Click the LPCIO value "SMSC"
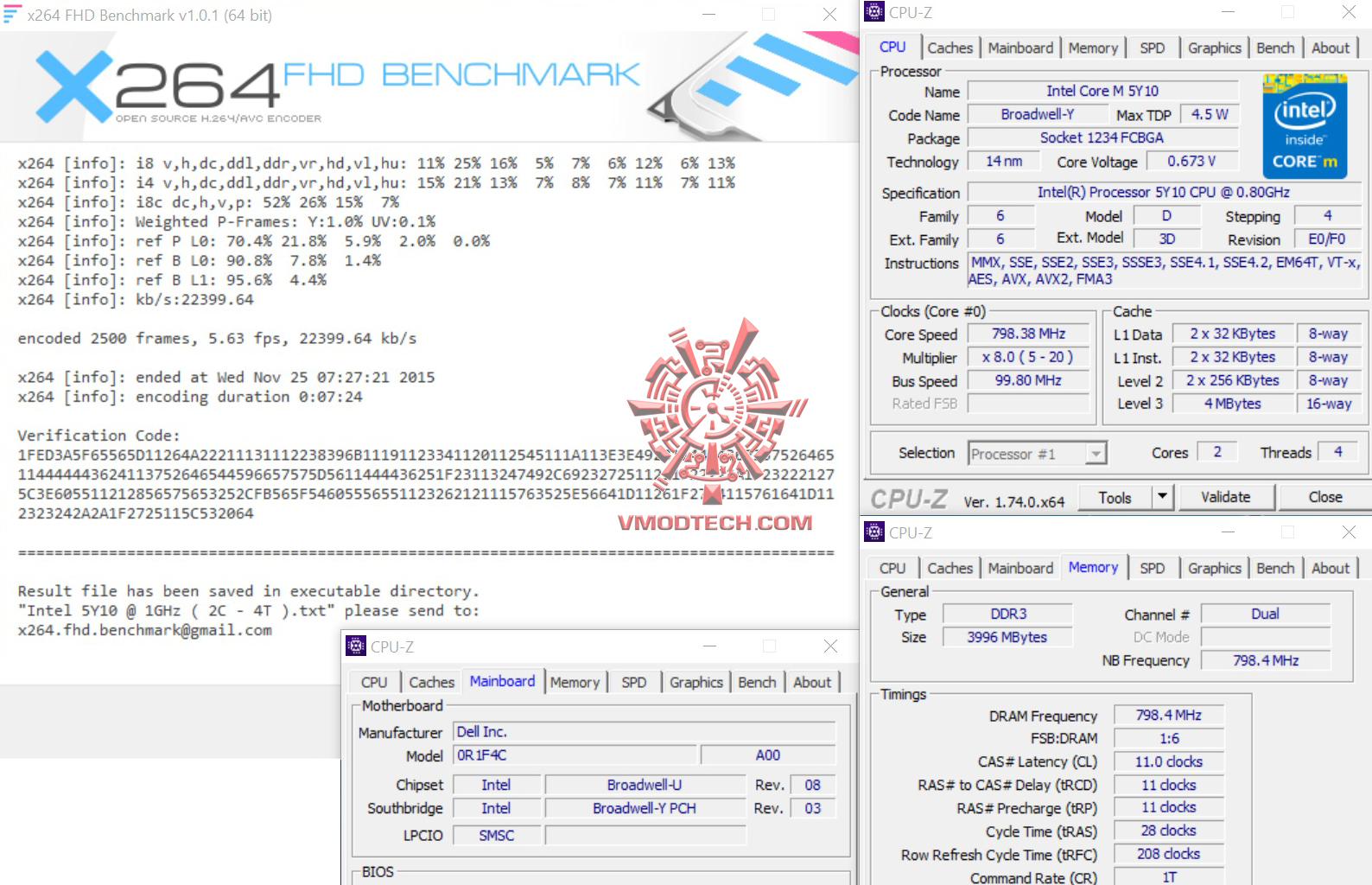The height and width of the screenshot is (885, 1372). 497,836
